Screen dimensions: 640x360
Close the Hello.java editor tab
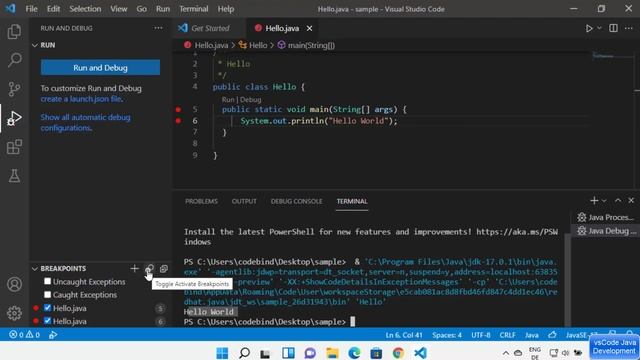point(309,28)
